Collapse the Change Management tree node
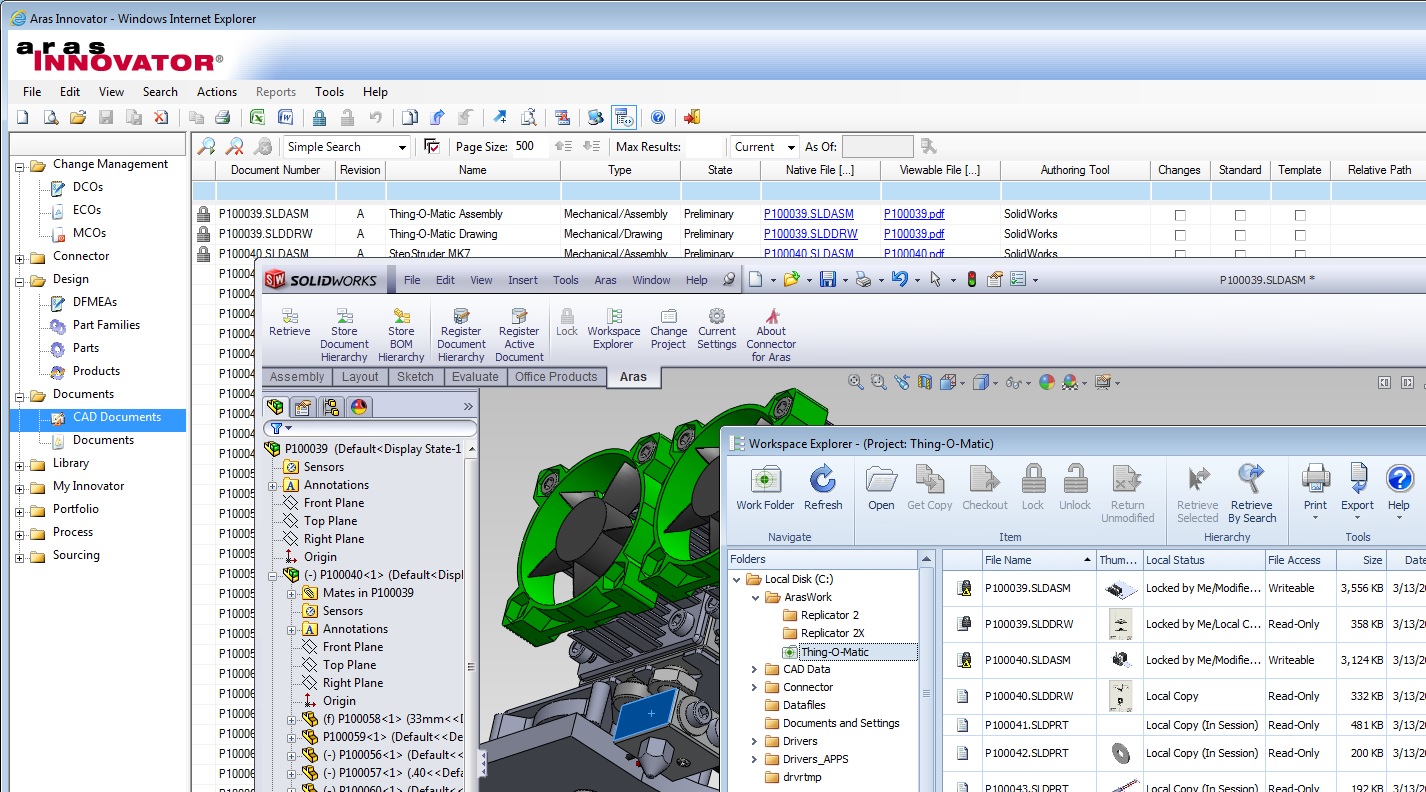 pos(20,167)
